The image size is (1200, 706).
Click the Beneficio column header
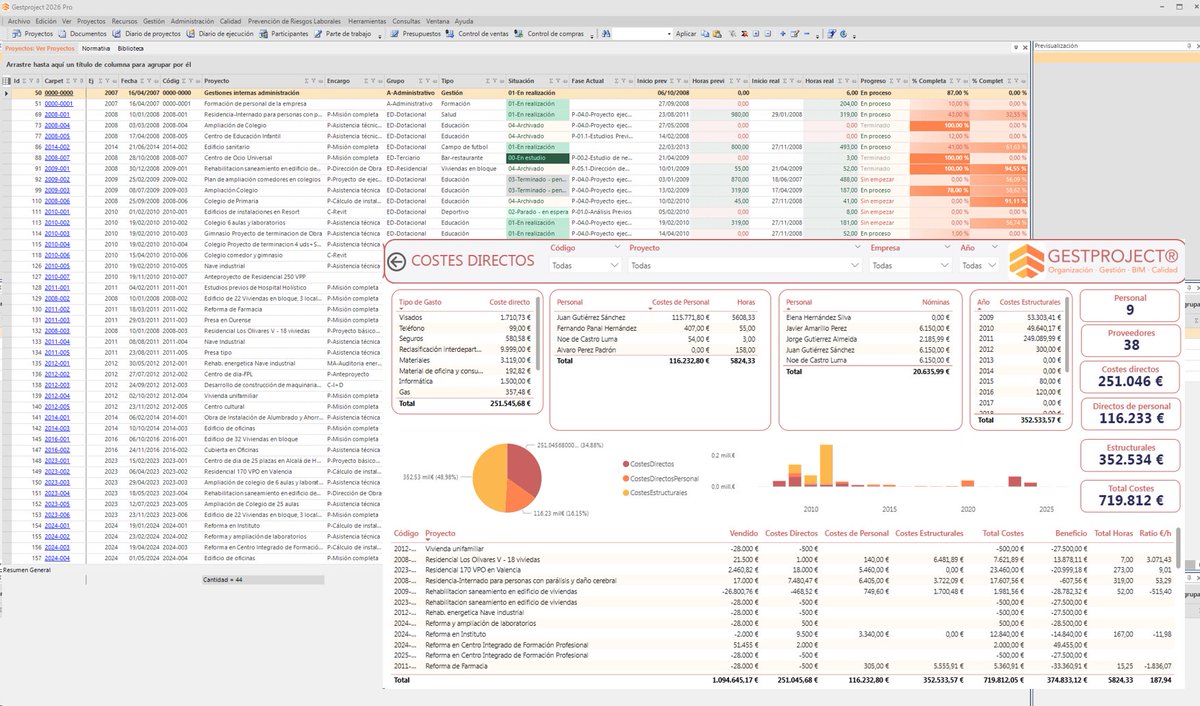pos(1071,533)
